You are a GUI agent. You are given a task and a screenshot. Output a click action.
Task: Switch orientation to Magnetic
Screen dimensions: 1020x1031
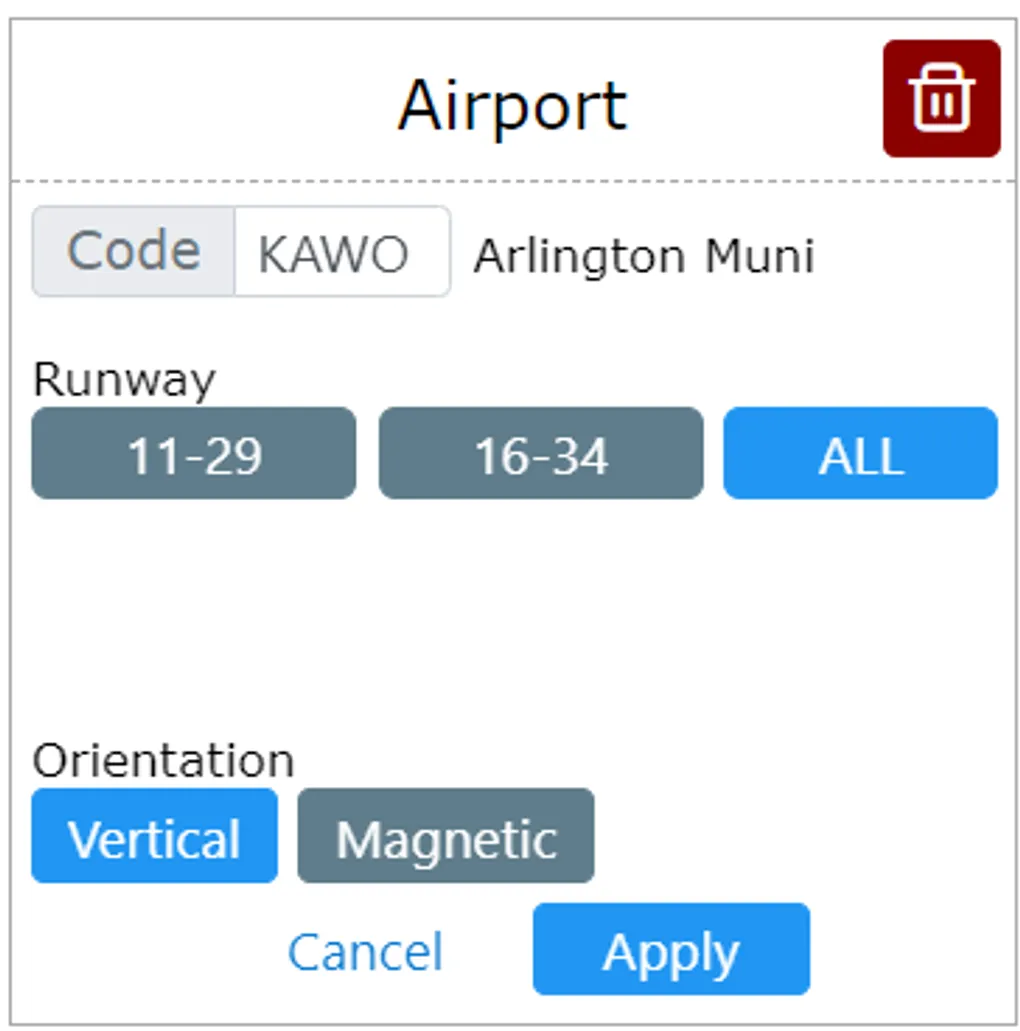446,836
